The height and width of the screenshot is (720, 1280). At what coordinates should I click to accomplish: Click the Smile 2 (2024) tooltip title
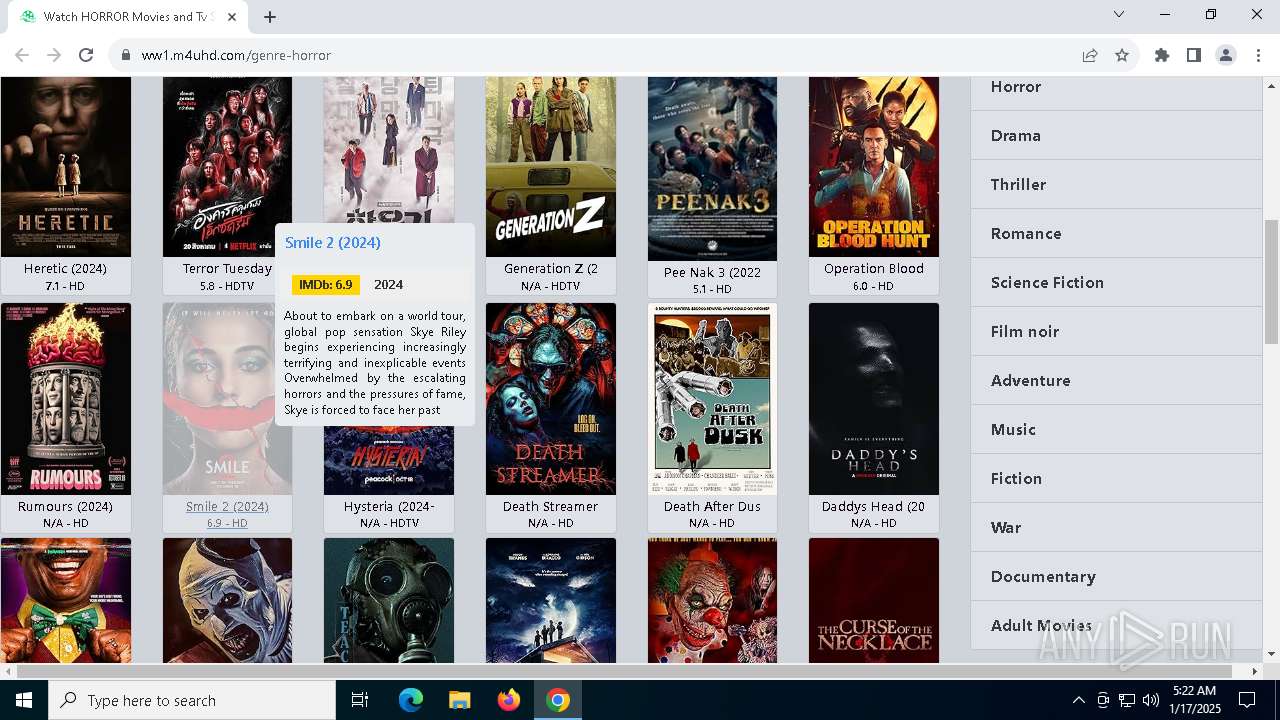[333, 242]
